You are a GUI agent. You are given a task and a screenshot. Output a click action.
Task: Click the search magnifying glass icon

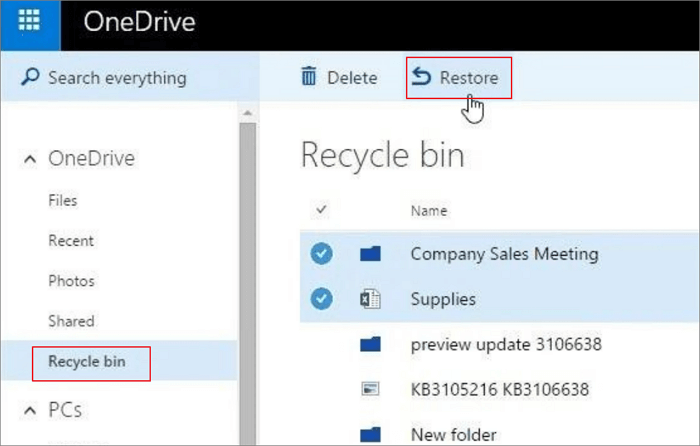[31, 78]
